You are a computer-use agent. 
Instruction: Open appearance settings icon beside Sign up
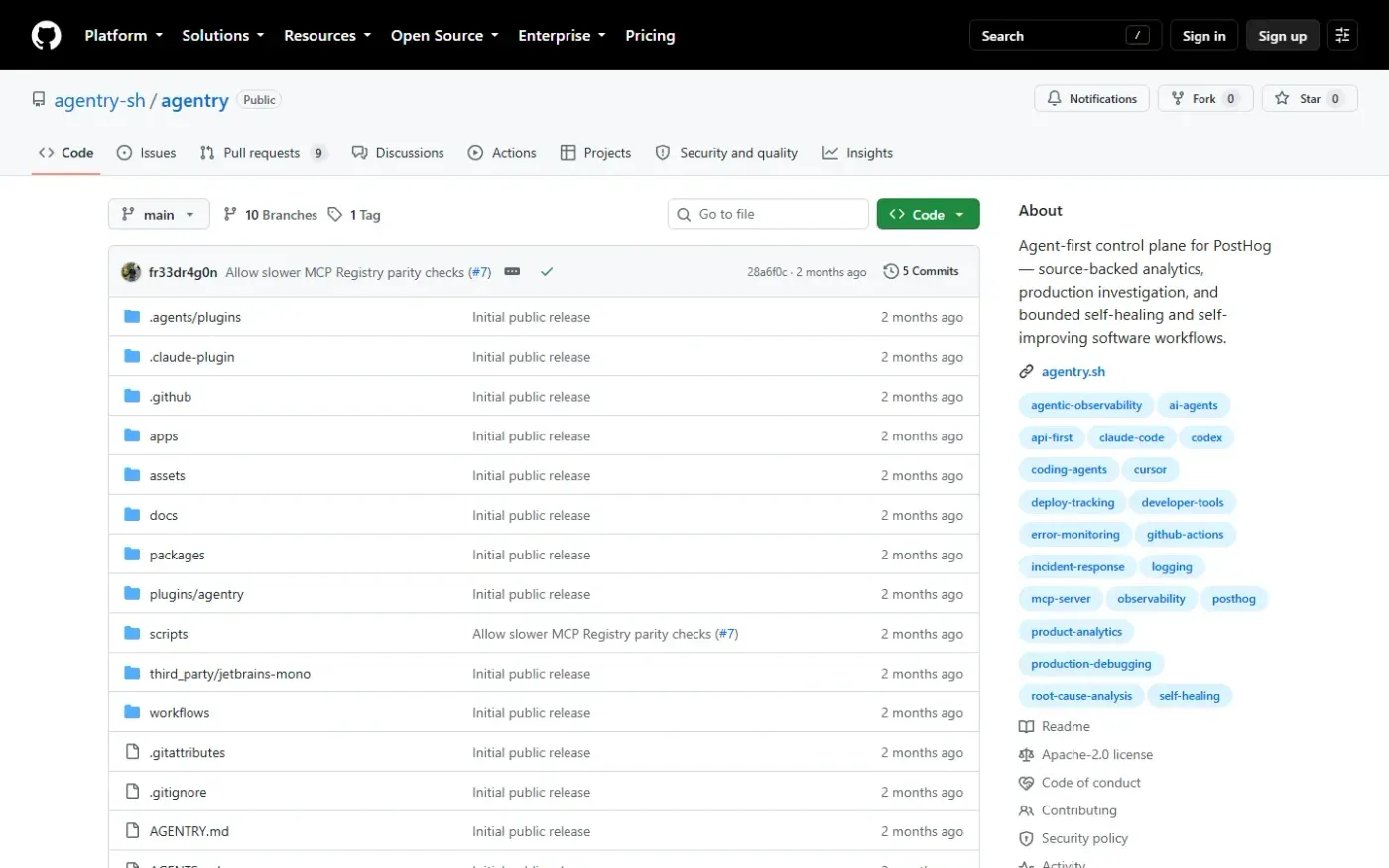click(1342, 36)
